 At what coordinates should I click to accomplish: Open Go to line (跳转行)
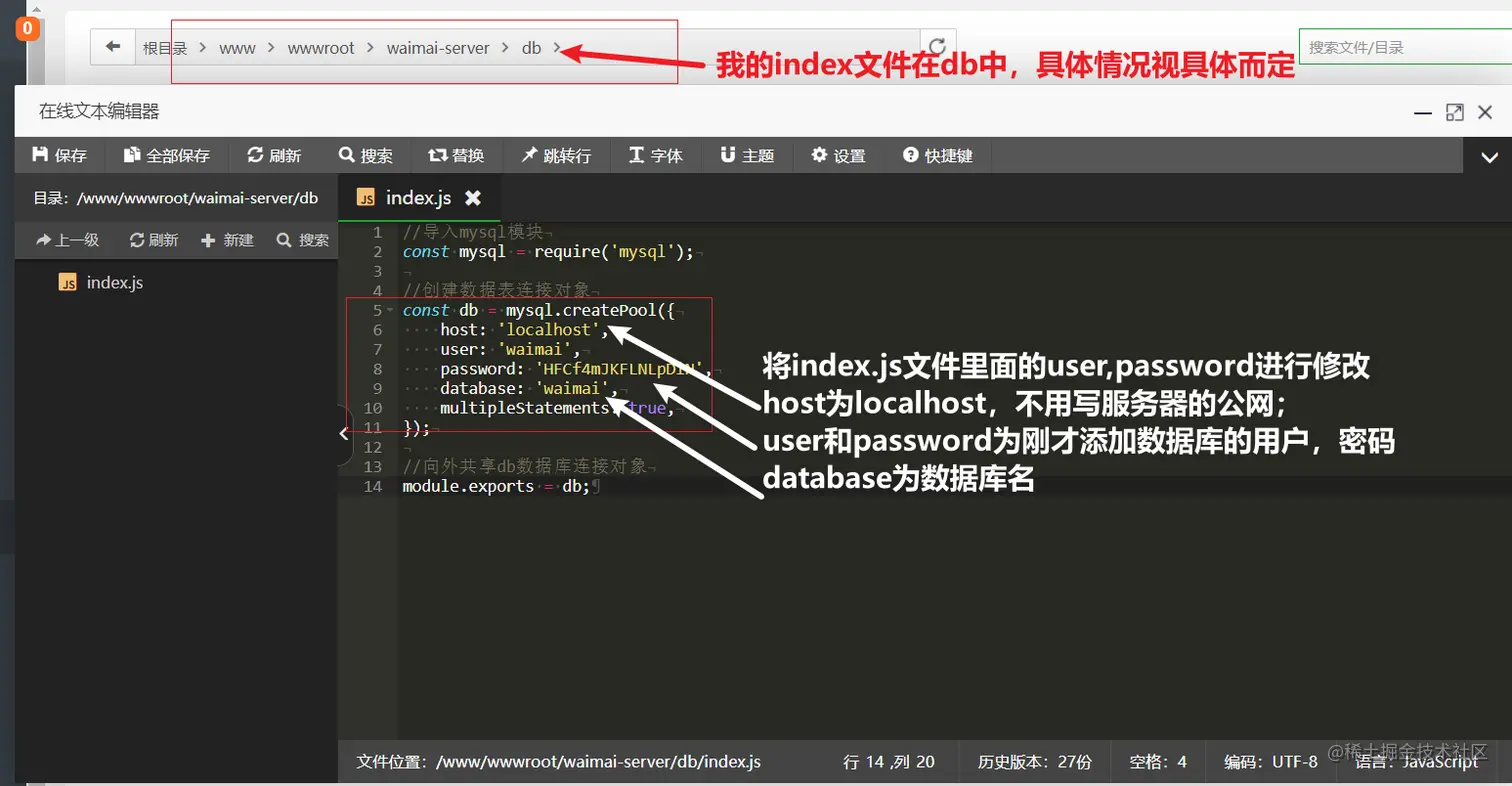point(556,156)
